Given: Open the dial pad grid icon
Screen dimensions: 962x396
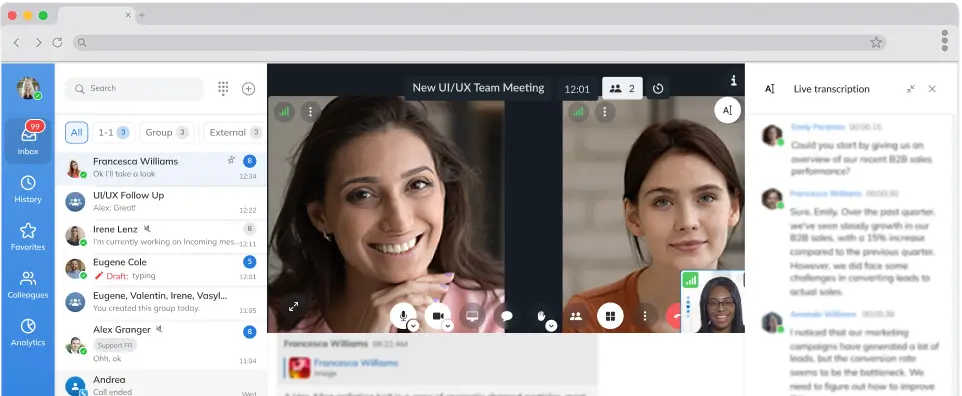Looking at the screenshot, I should (223, 88).
